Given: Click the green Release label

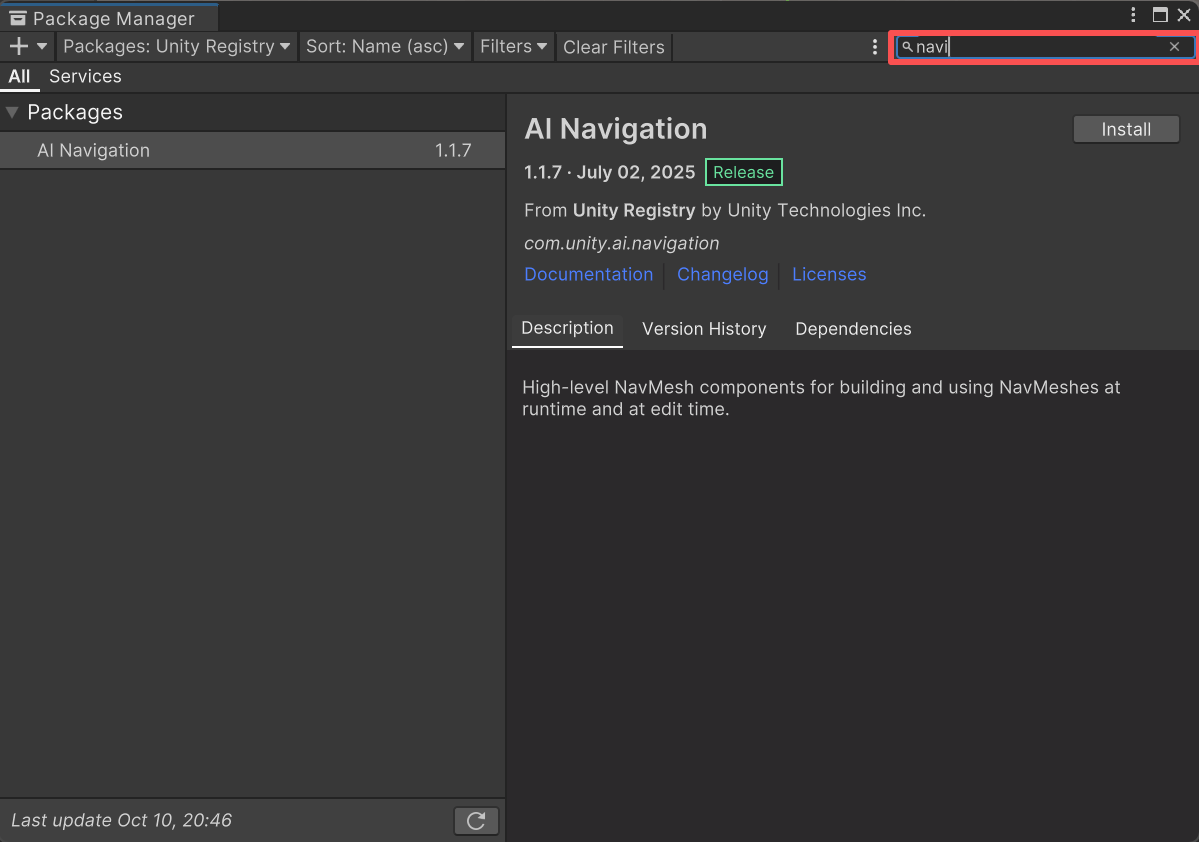Looking at the screenshot, I should click(x=743, y=172).
